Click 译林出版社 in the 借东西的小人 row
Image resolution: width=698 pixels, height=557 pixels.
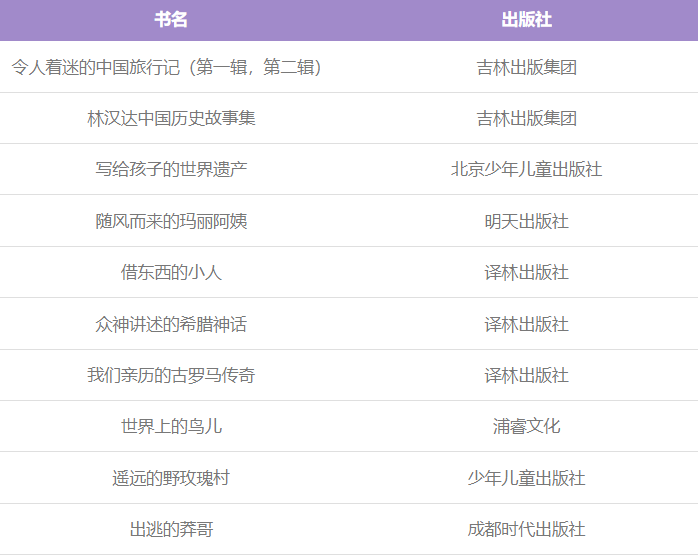527,272
